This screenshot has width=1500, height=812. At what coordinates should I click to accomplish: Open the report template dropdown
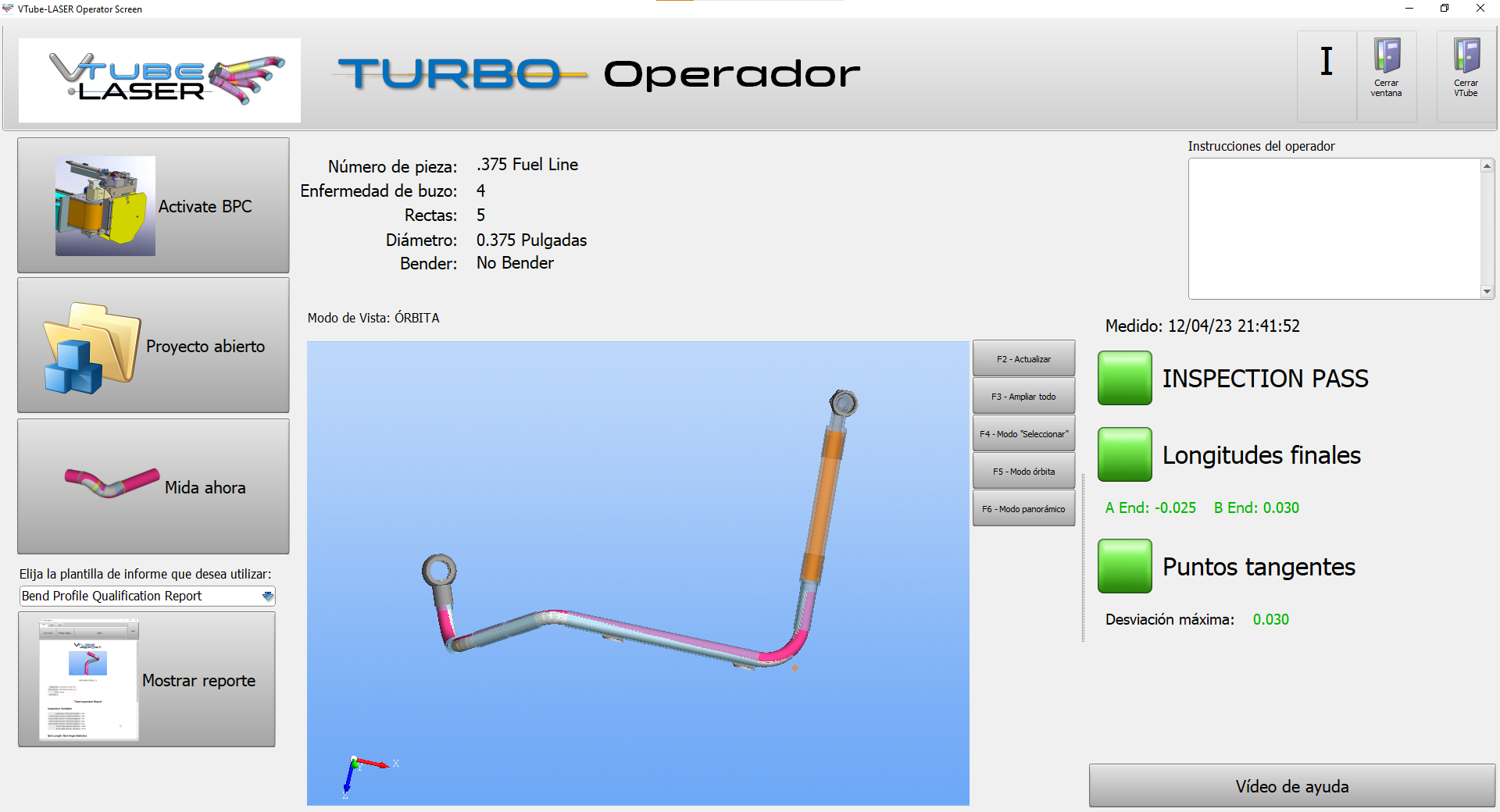pos(147,596)
